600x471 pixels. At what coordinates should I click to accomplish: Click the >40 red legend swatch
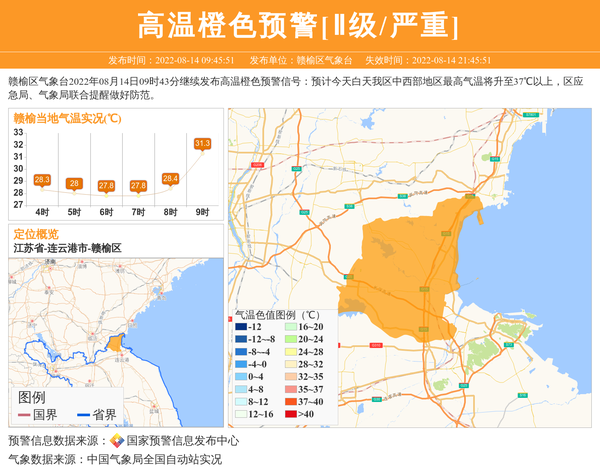pyautogui.click(x=290, y=413)
